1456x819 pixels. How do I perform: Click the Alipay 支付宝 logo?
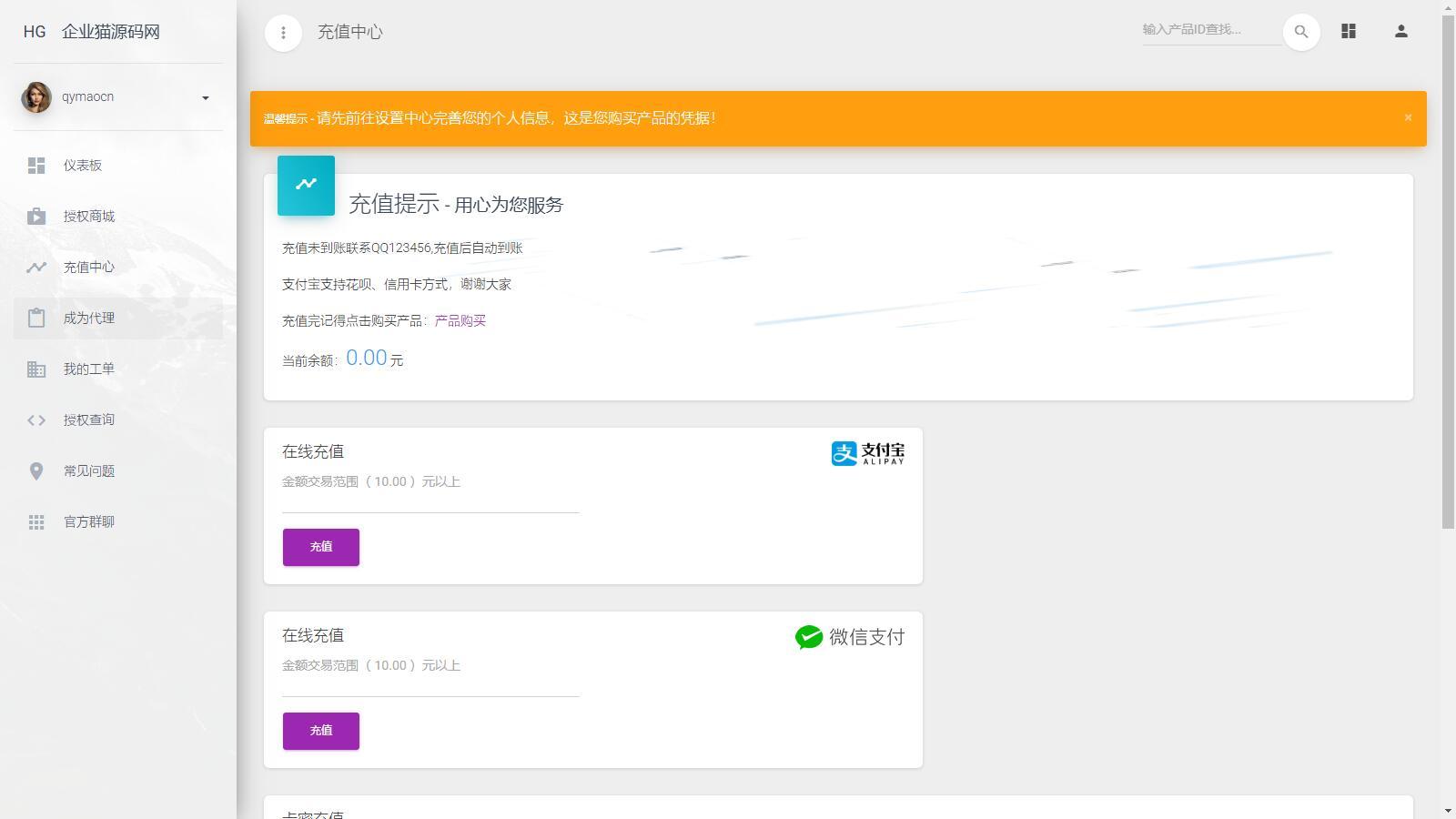(868, 453)
